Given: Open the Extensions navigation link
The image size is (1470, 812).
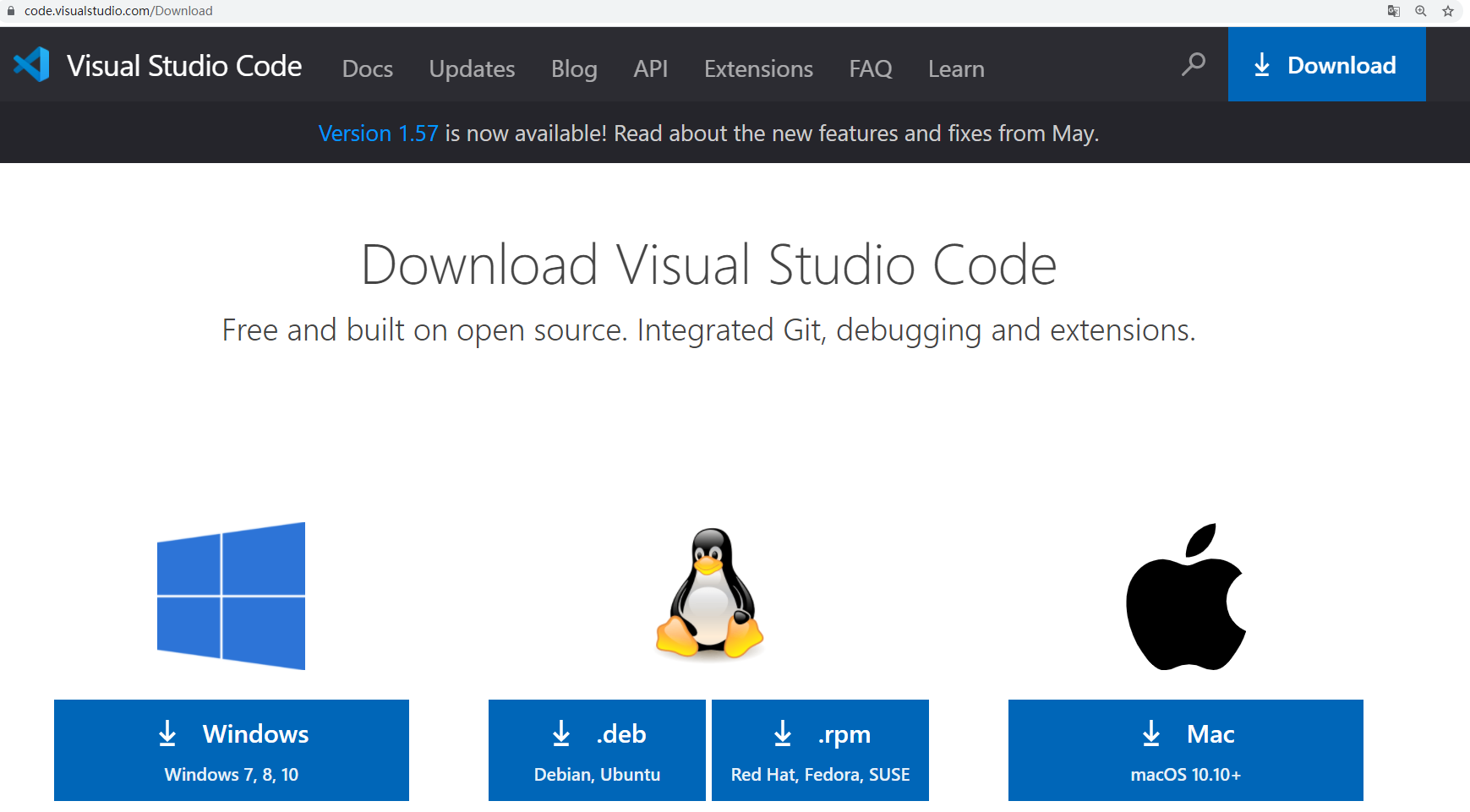Looking at the screenshot, I should coord(758,68).
